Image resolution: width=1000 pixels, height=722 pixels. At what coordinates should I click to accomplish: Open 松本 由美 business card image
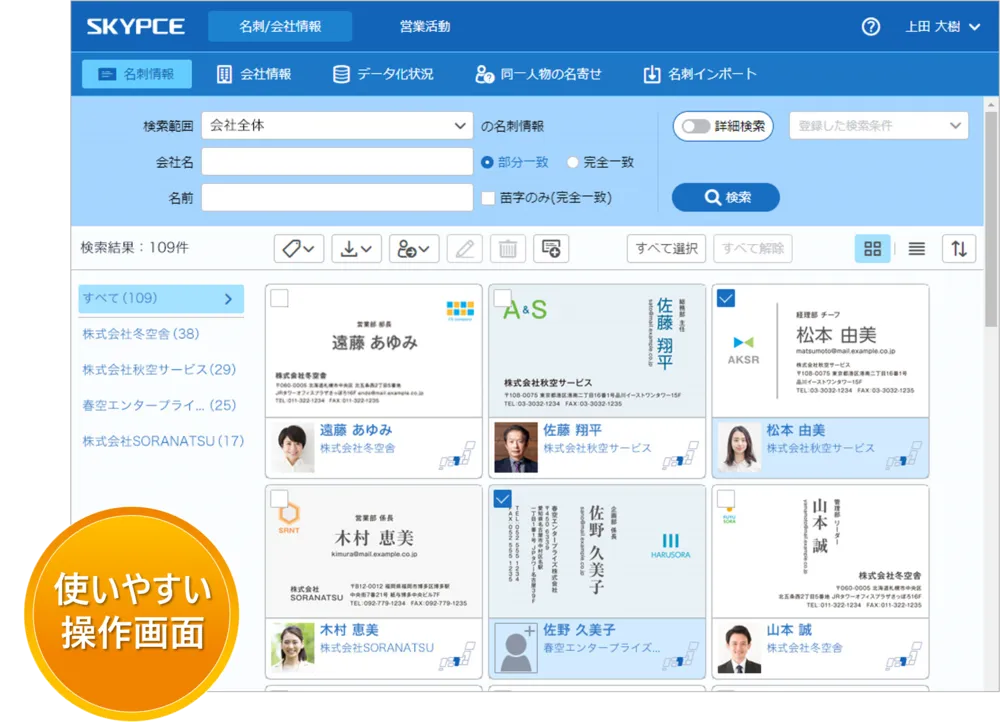pos(820,351)
